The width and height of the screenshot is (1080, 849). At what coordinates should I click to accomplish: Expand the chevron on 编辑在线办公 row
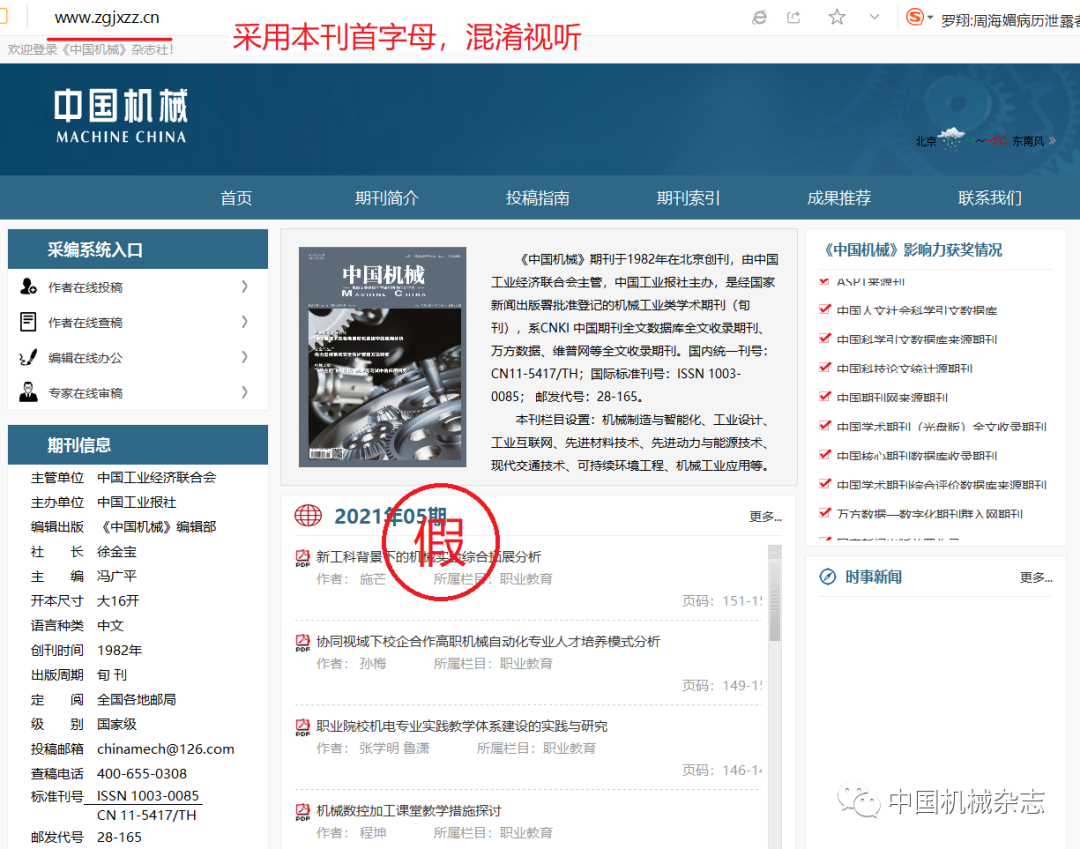point(245,357)
